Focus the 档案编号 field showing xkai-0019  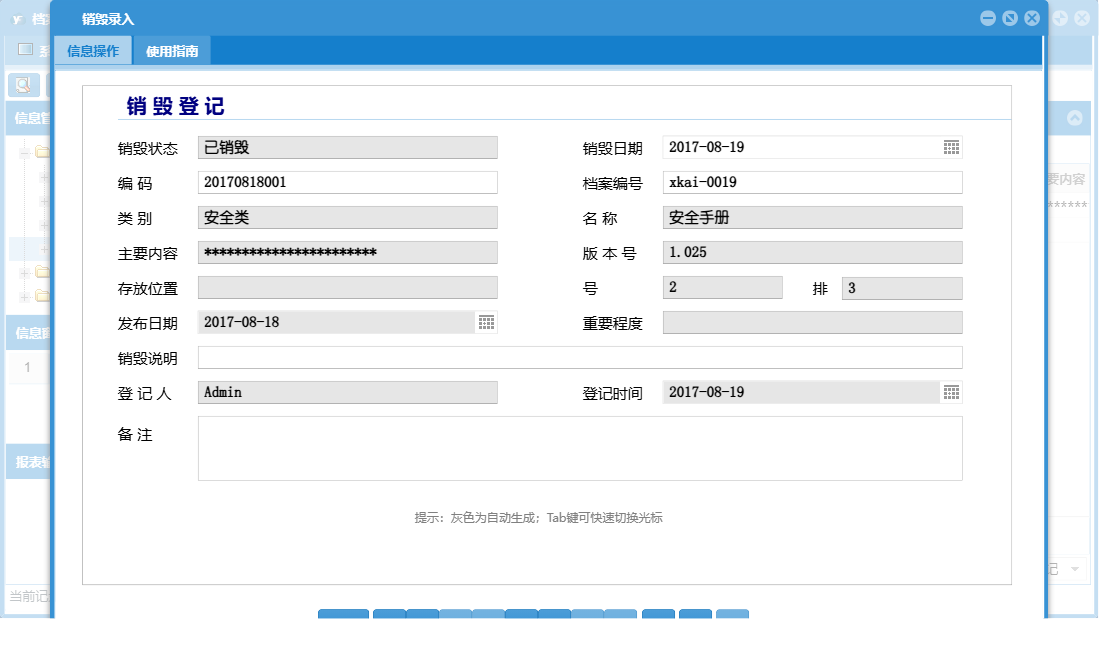pyautogui.click(x=812, y=182)
